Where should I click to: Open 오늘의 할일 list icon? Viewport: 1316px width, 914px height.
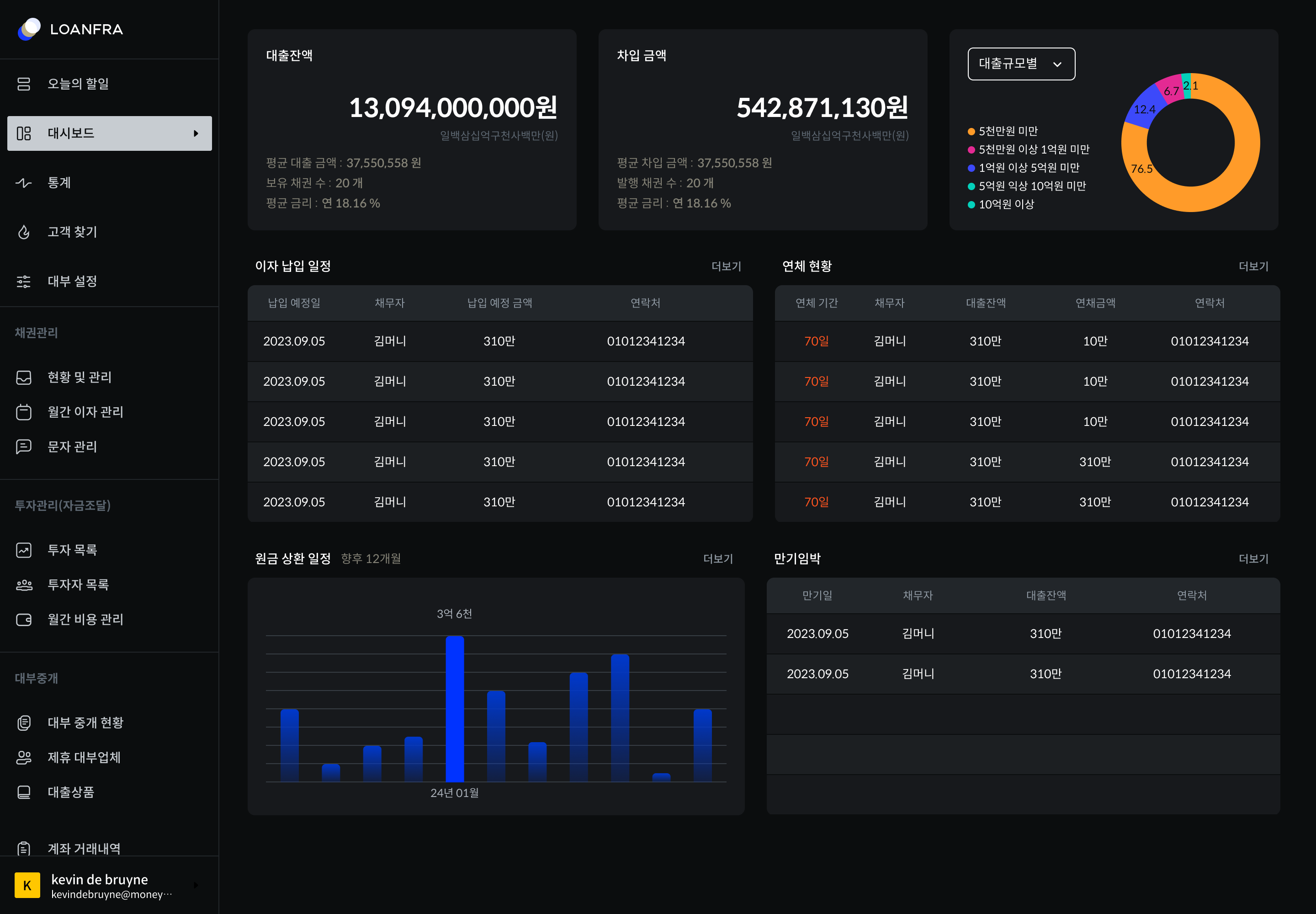click(x=23, y=84)
